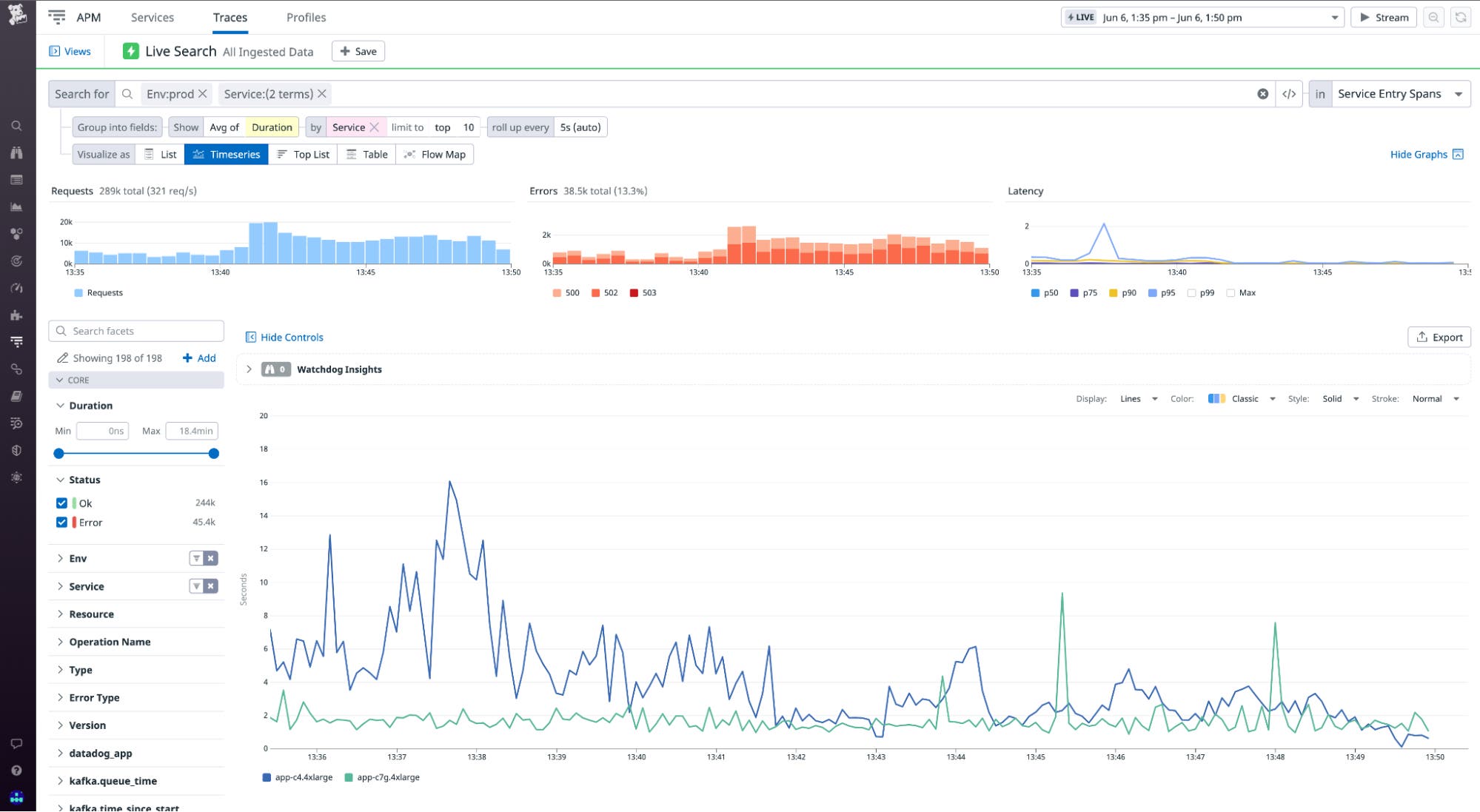This screenshot has height=812, width=1480.
Task: Open the Dashboards icon in left sidebar
Action: 16,179
